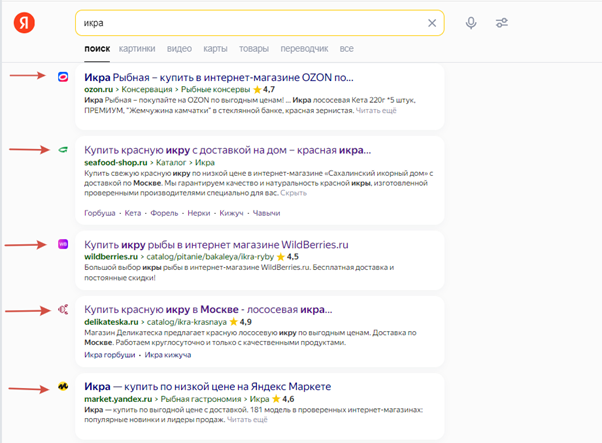The height and width of the screenshot is (443, 602).
Task: Click the OZON favicon icon
Action: coord(63,77)
